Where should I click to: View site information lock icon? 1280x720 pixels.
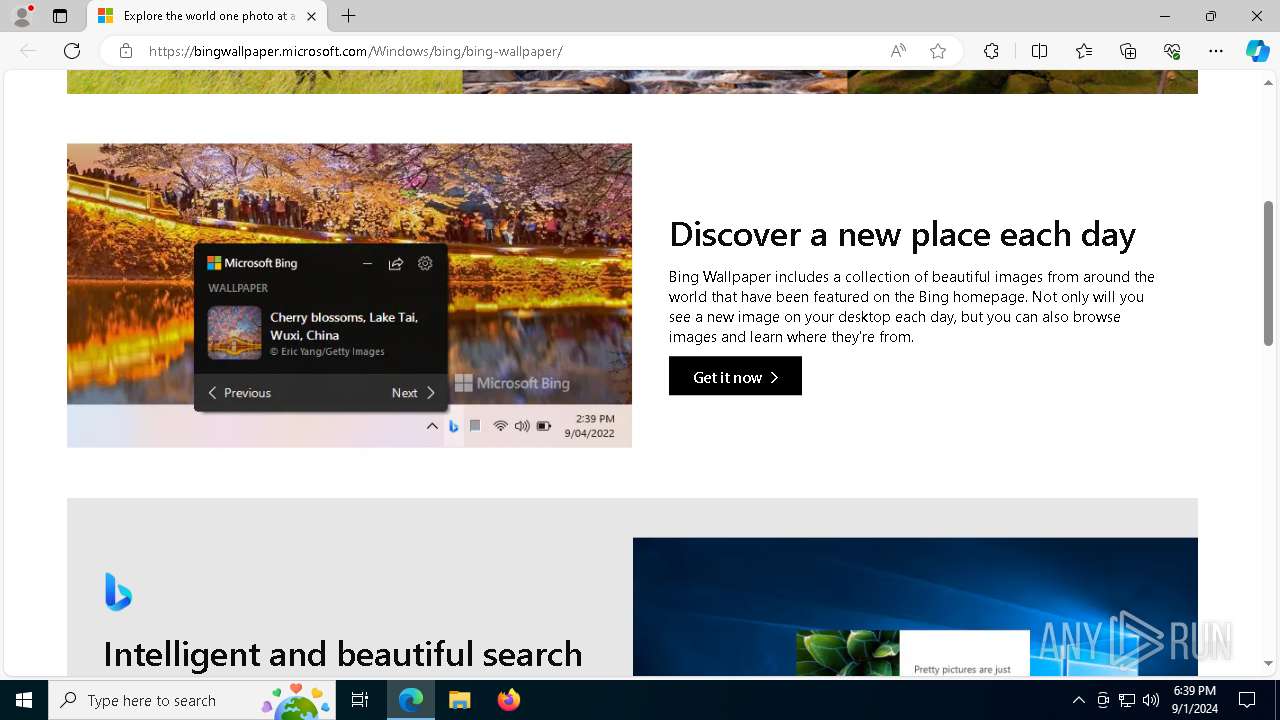point(126,51)
